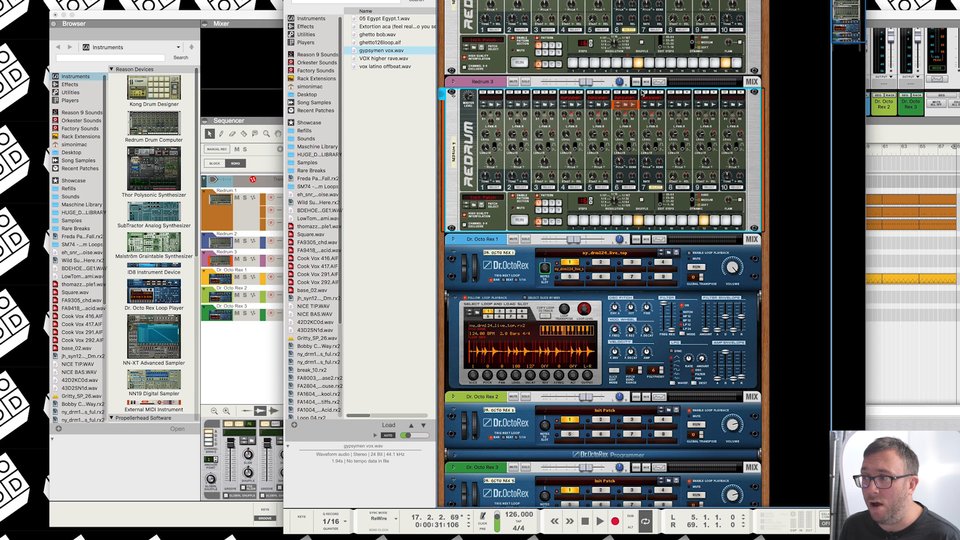The height and width of the screenshot is (540, 960).
Task: Click the browser up-folder arrow icon
Action: (192, 47)
